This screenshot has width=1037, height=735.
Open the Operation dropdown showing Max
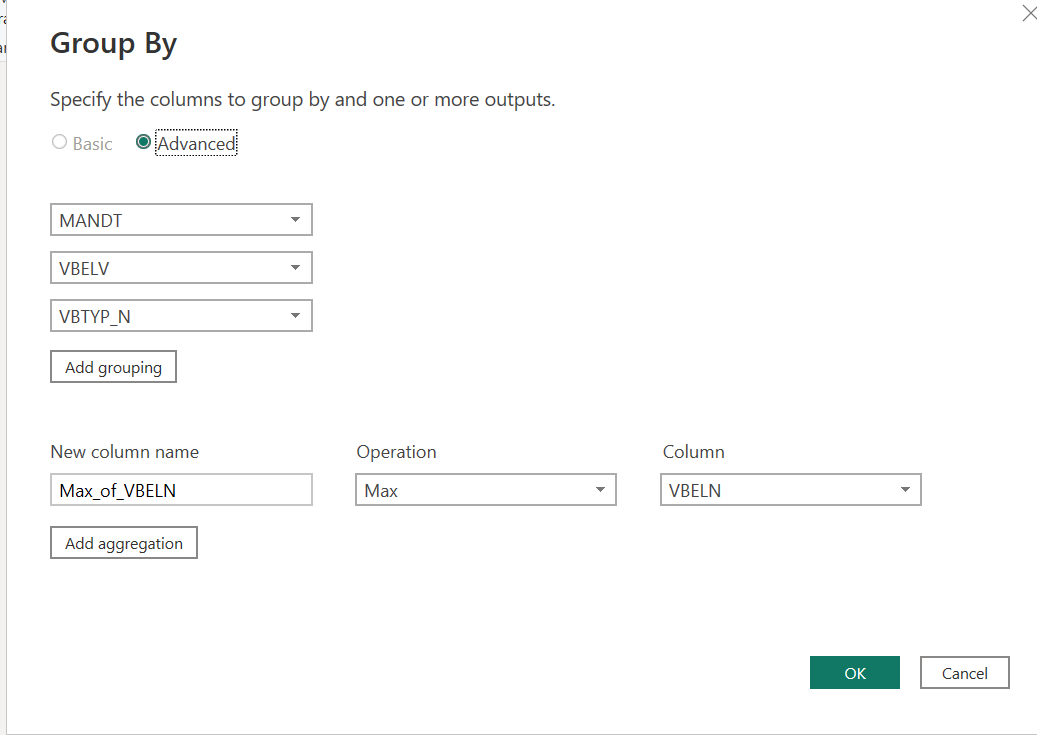486,490
